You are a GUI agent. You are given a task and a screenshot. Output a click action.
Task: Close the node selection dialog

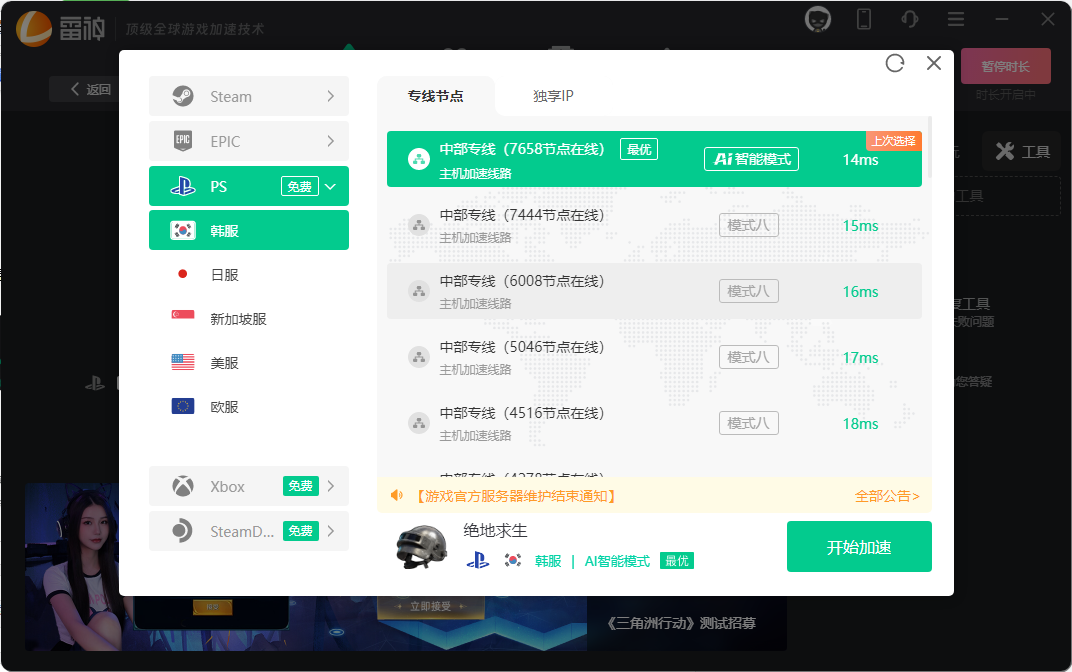933,64
